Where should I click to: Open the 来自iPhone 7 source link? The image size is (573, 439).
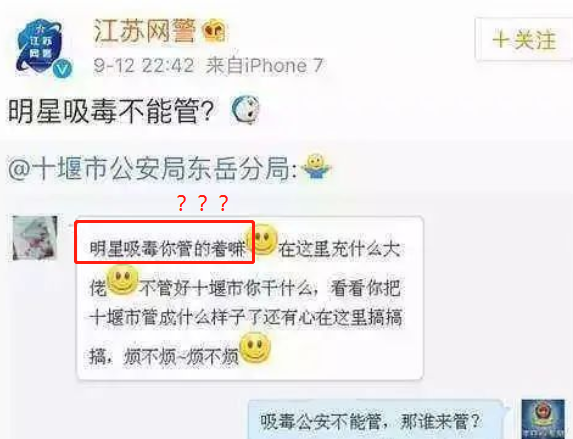[x=265, y=66]
